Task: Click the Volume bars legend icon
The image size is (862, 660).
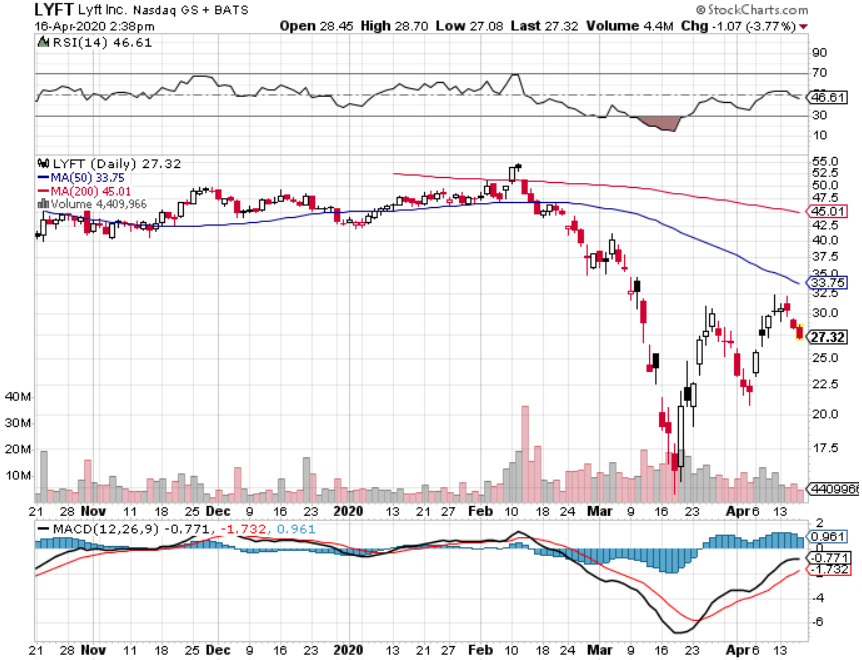Action: tap(43, 204)
